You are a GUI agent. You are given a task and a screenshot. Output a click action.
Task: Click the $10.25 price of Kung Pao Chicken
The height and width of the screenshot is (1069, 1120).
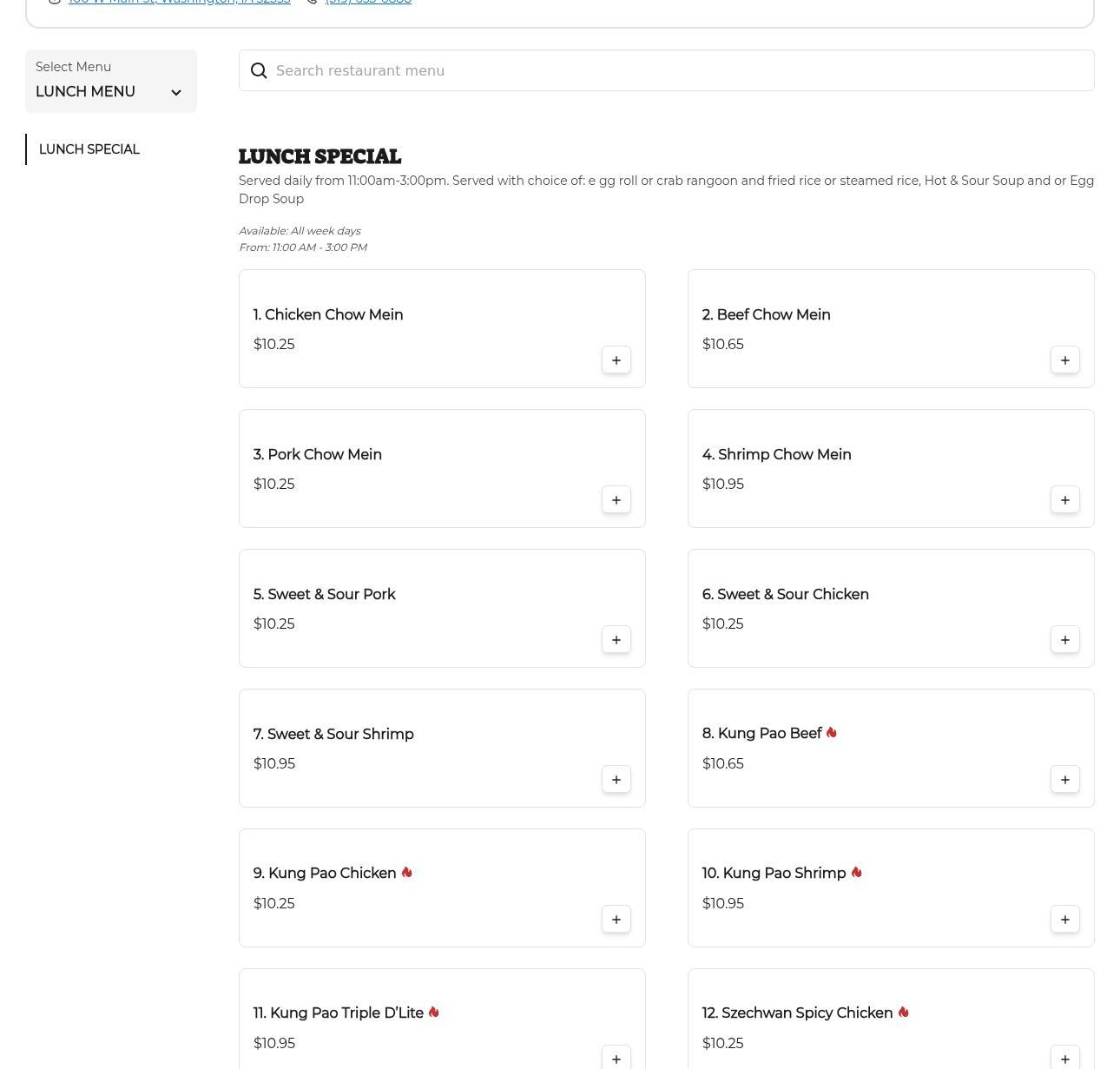274,904
